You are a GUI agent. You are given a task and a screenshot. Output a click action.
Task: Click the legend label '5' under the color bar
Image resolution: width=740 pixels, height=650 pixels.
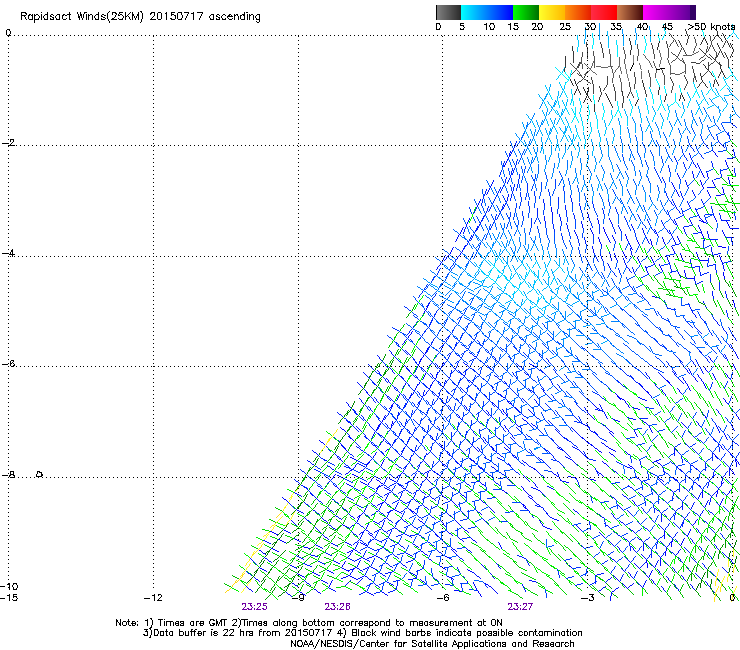click(462, 26)
